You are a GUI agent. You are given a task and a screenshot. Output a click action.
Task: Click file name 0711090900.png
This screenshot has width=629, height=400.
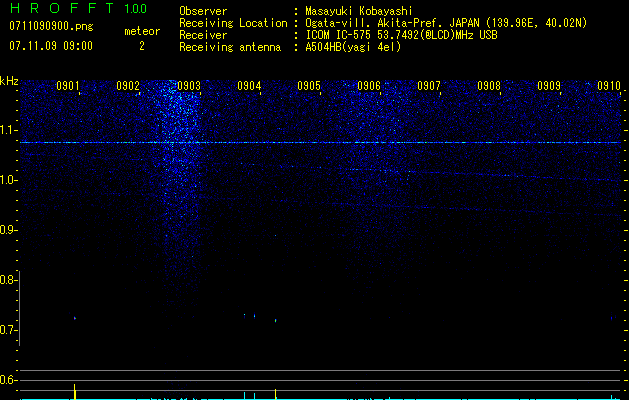coord(51,26)
